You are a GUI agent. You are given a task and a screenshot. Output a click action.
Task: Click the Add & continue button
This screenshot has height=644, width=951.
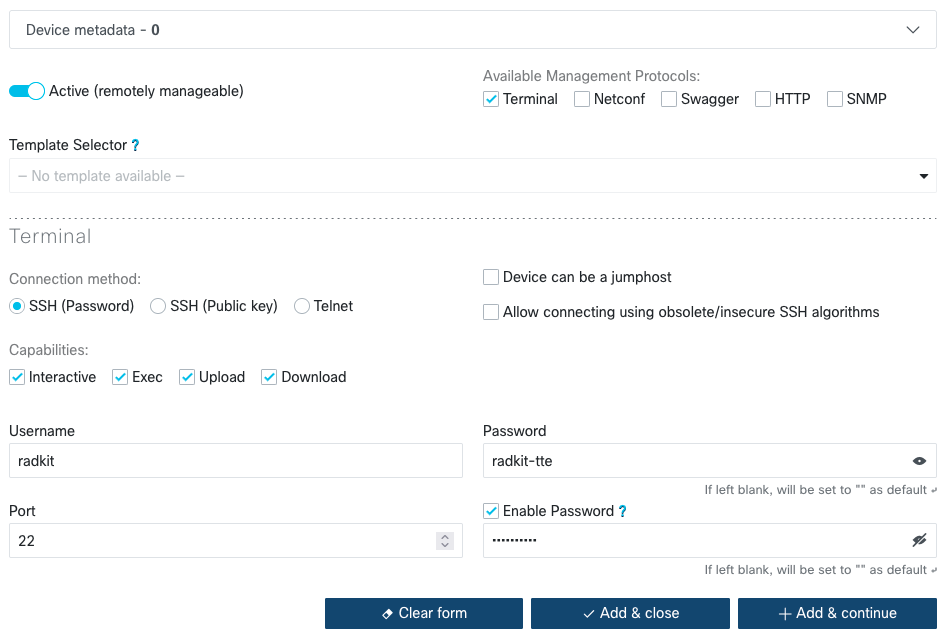pyautogui.click(x=837, y=613)
